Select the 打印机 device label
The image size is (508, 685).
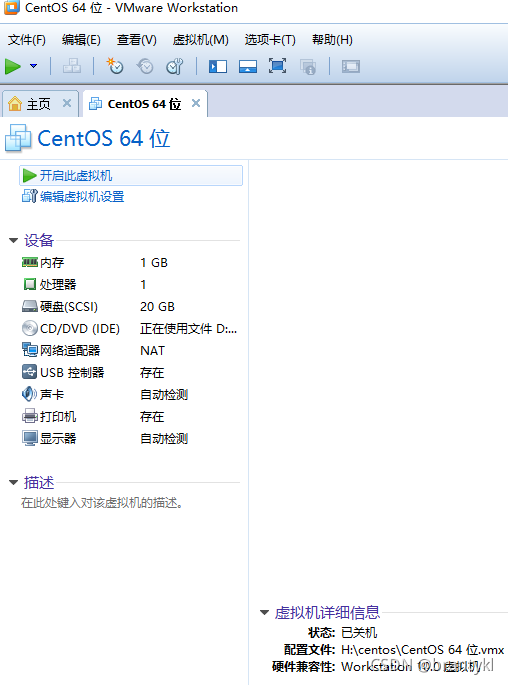point(58,416)
